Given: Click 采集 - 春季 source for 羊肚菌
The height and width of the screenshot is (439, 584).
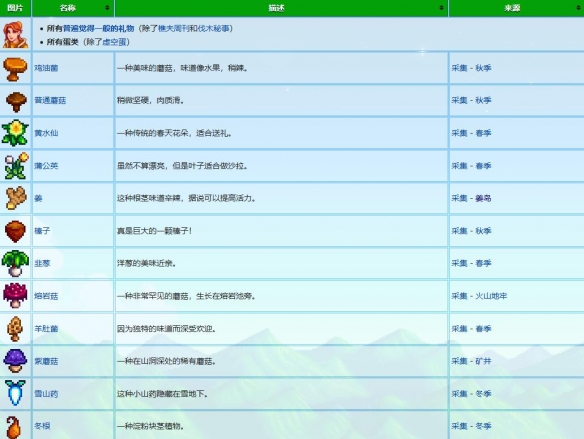Looking at the screenshot, I should coord(472,329).
